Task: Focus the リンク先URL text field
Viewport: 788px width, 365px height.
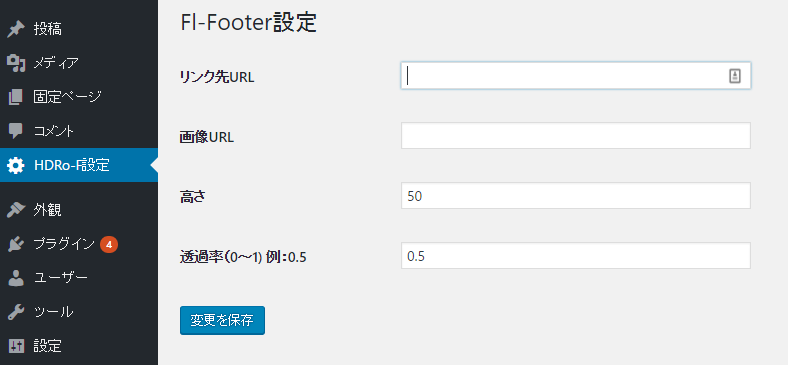Action: [575, 76]
